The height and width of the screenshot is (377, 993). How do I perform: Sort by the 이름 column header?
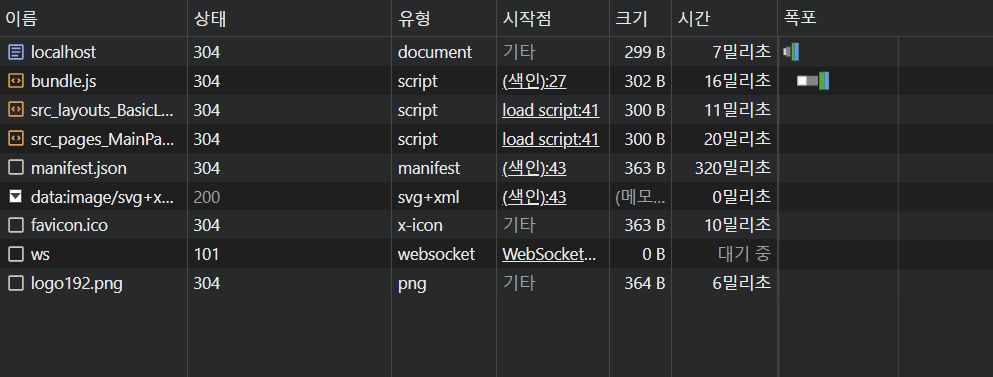94,18
